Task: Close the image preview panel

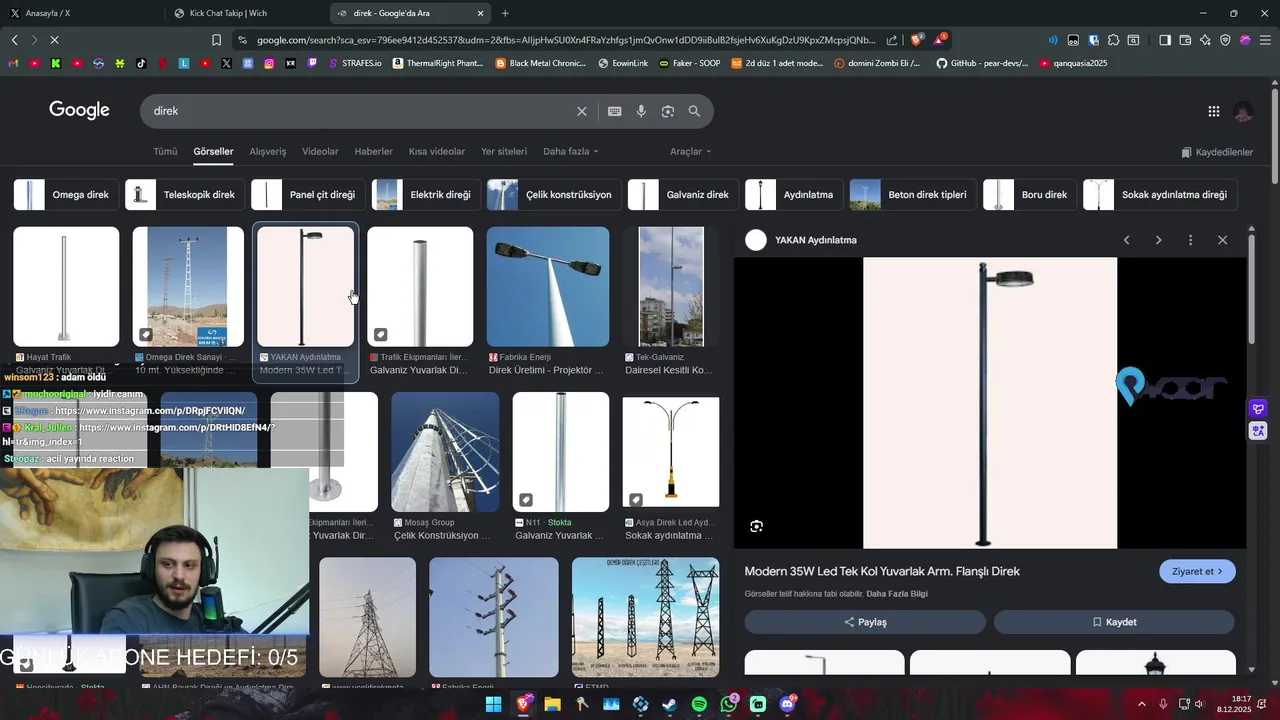Action: tap(1222, 240)
